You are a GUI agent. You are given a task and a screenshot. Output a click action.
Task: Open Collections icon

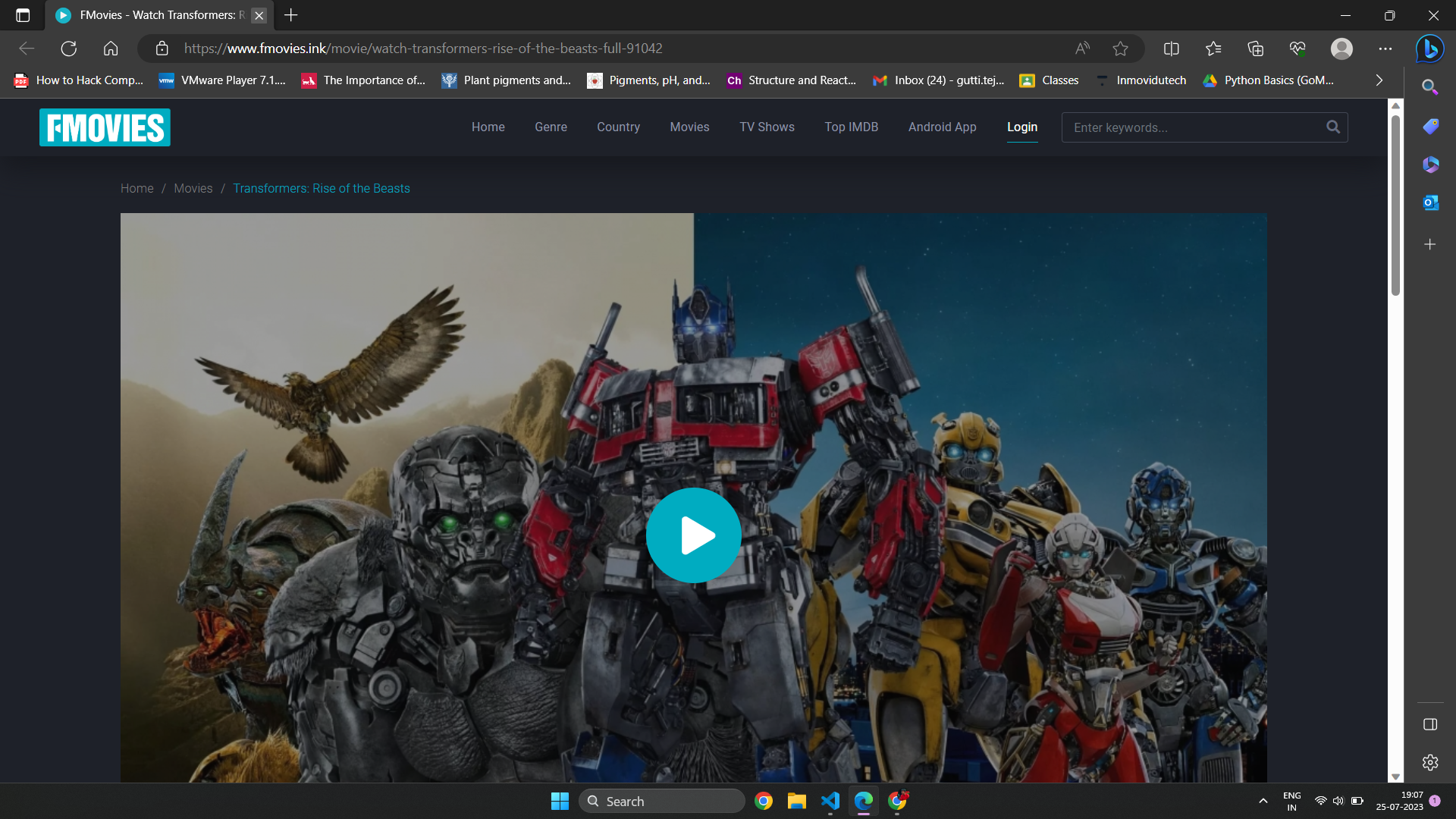click(1255, 49)
